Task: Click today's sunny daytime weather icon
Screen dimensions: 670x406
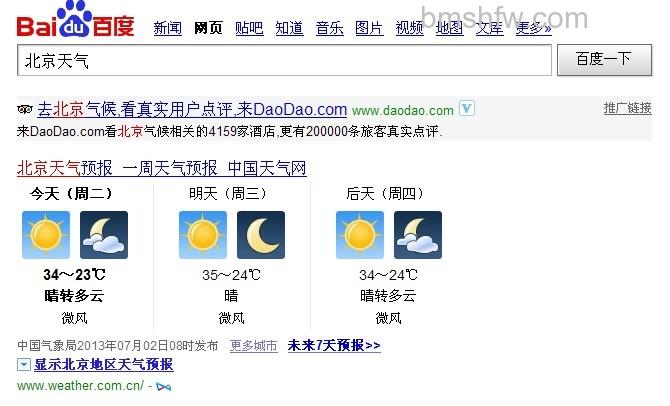Action: point(46,235)
